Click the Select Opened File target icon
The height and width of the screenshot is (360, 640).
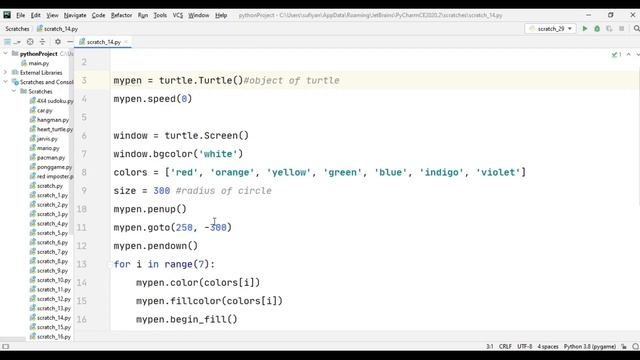pos(30,42)
